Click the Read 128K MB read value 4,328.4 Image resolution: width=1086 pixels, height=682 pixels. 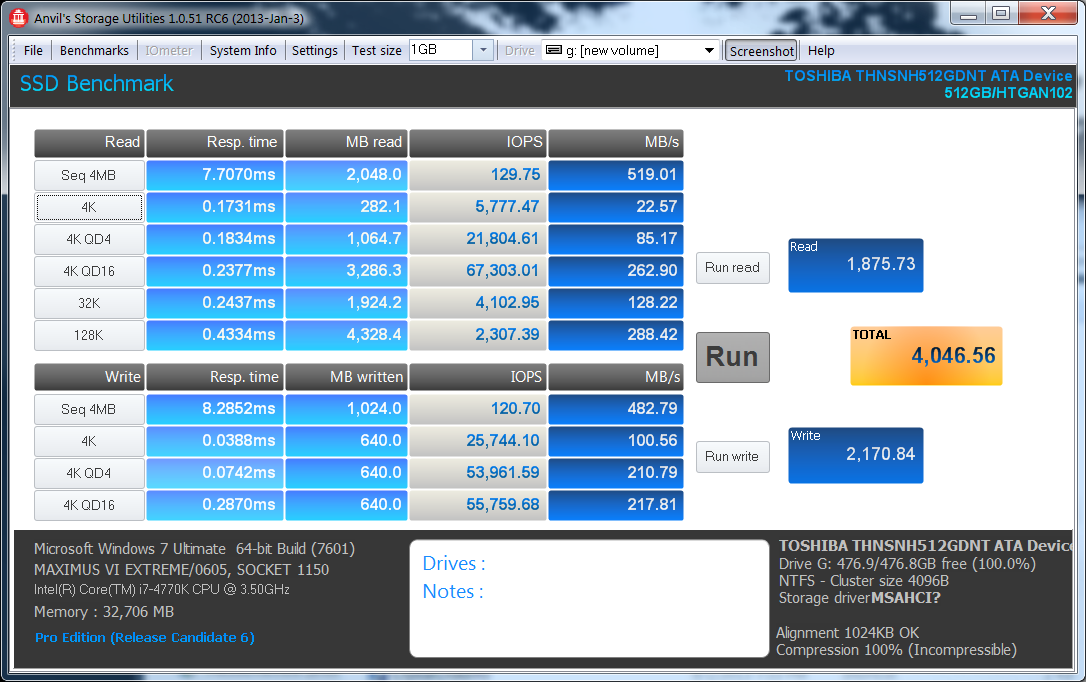346,334
